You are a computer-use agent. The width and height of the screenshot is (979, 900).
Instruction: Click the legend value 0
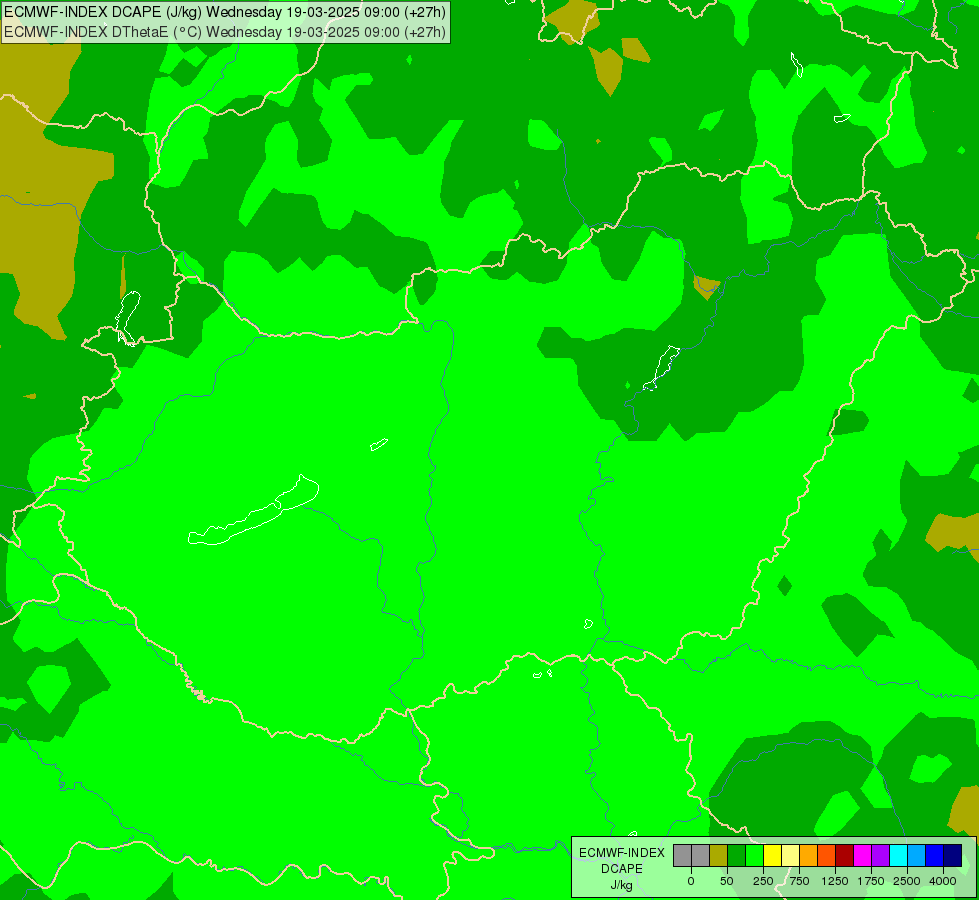(691, 881)
